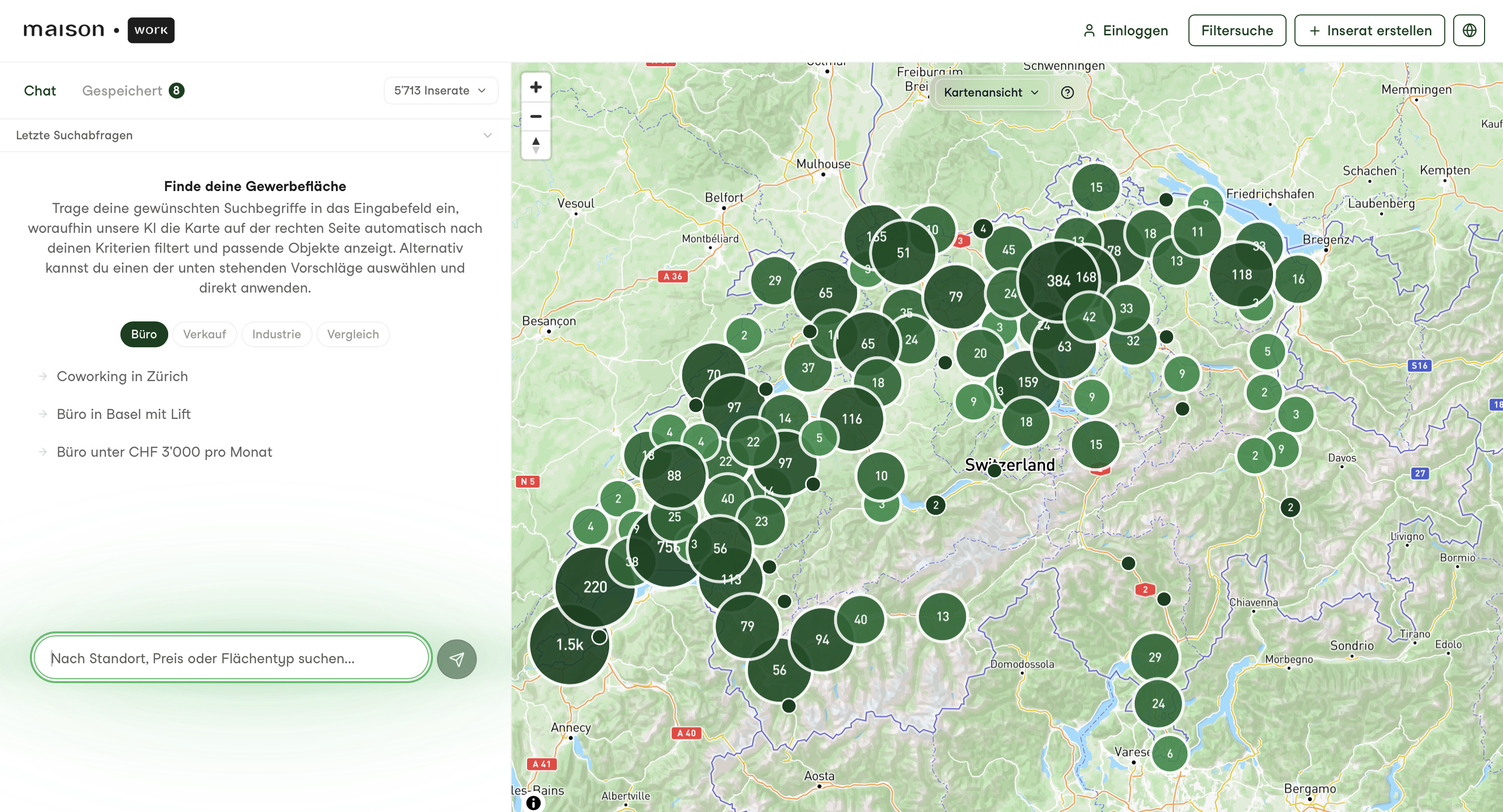Viewport: 1503px width, 812px height.
Task: Click the 51 listings map cluster
Action: tap(903, 253)
